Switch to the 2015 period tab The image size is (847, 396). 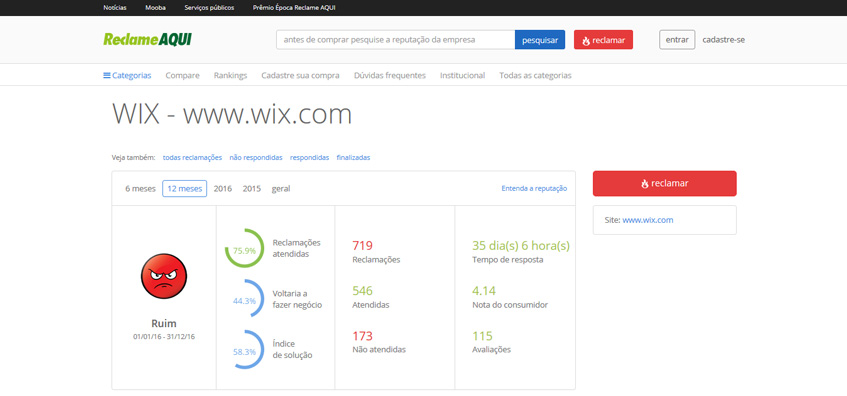(252, 189)
